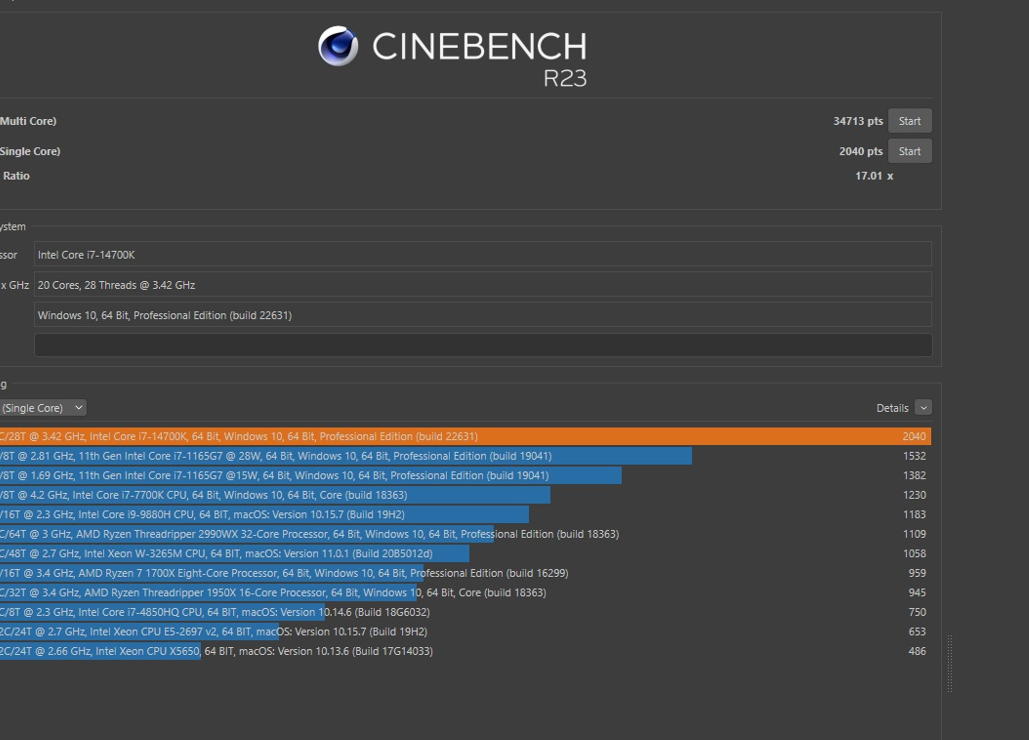Click the 17.01 x ratio value
Screen dimensions: 1029x740
[873, 176]
